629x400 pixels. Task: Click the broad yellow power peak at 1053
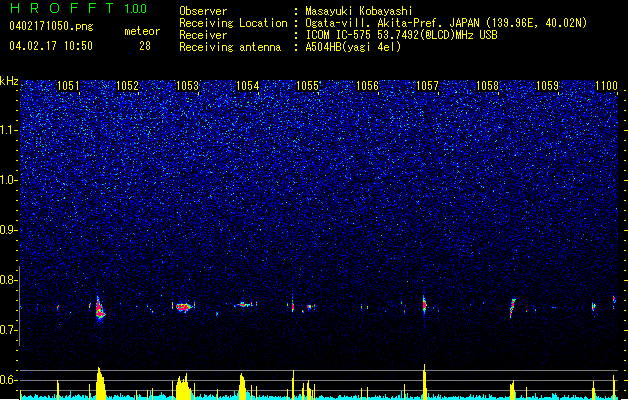[x=183, y=386]
